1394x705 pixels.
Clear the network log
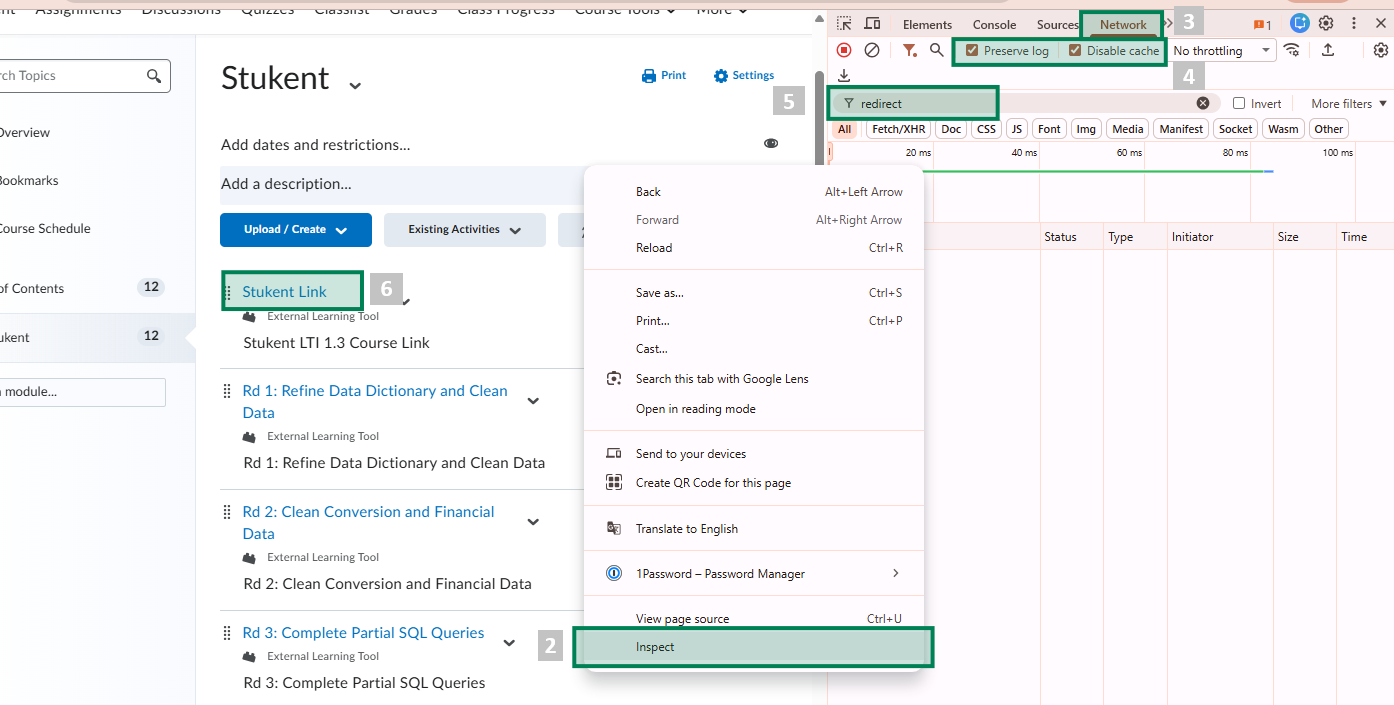[x=872, y=50]
